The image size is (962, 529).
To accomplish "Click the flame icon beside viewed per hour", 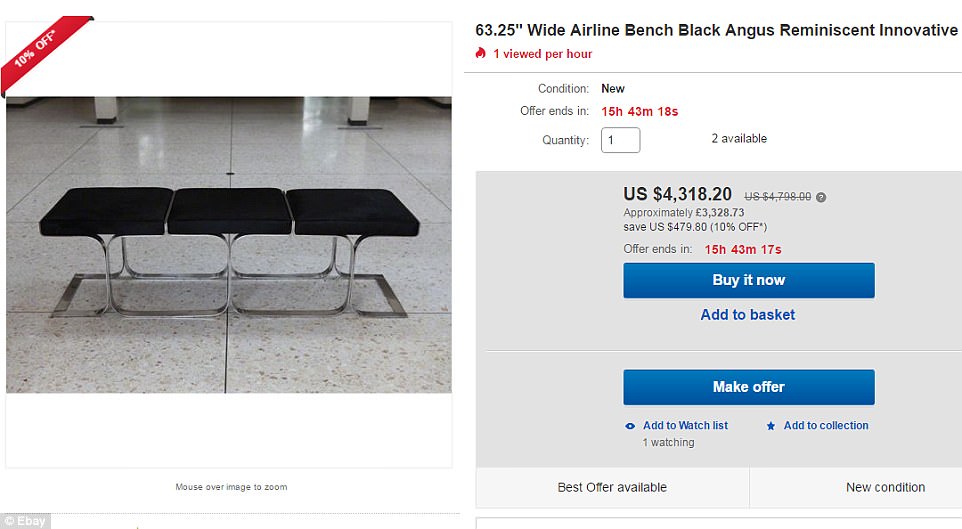I will click(481, 53).
